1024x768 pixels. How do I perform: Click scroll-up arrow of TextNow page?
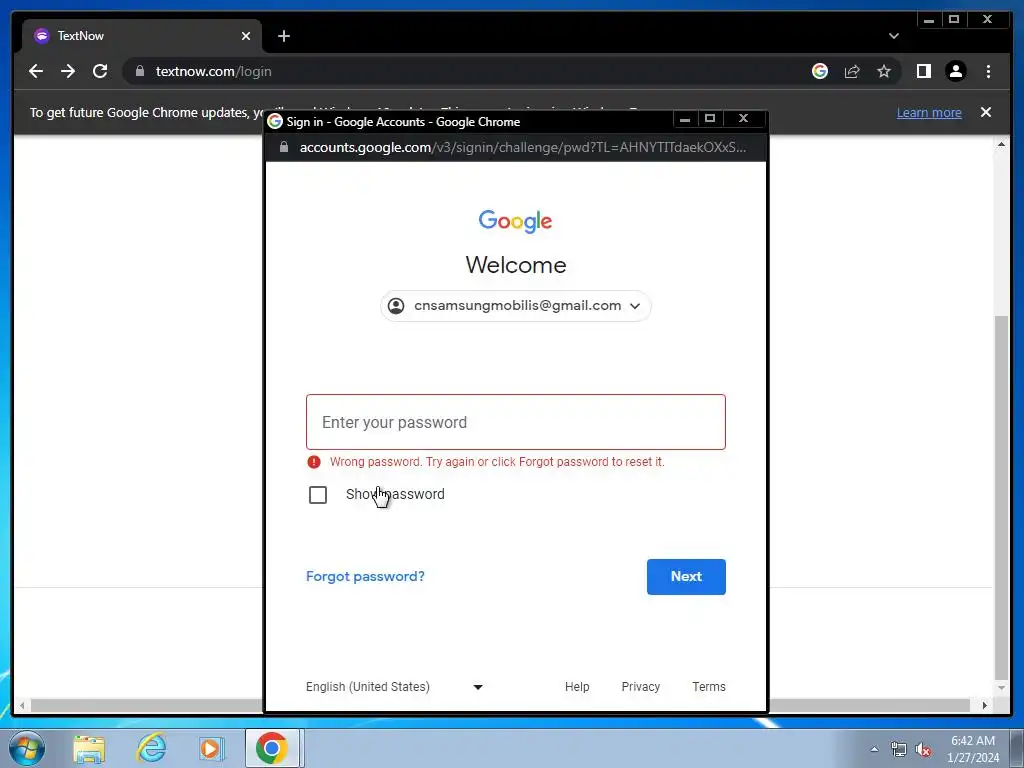coord(1000,144)
